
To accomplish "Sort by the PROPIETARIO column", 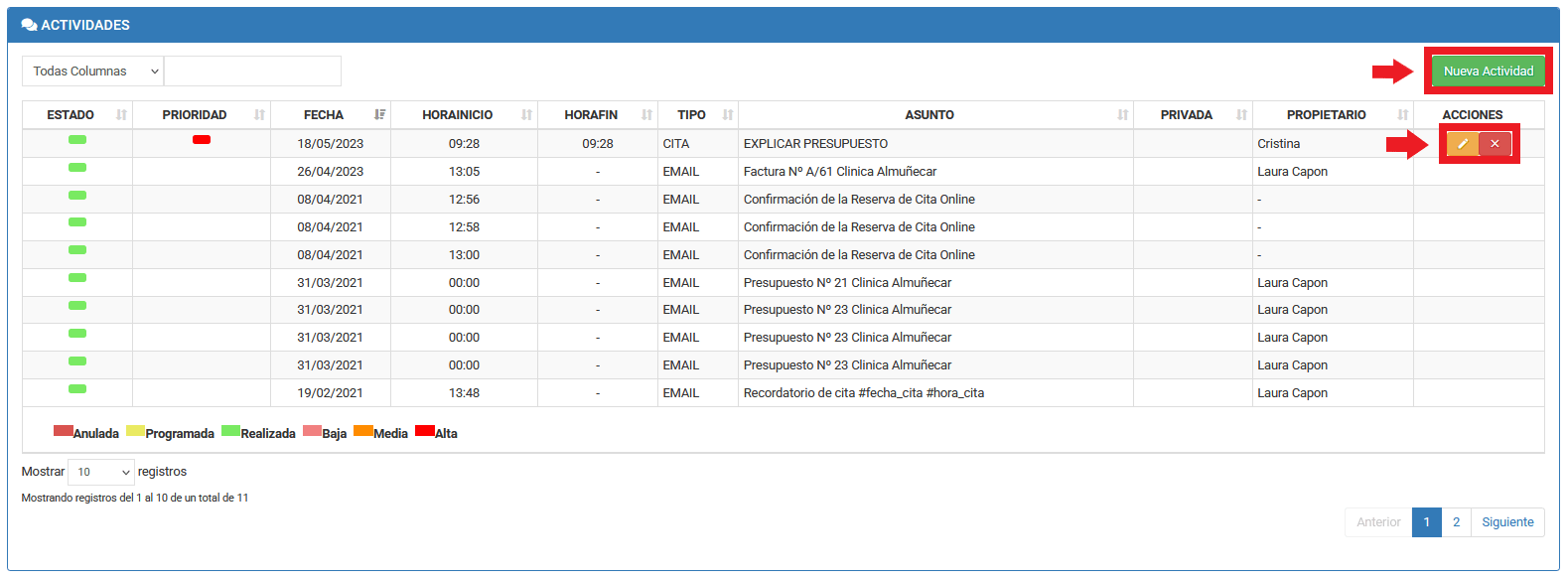I will (1333, 115).
